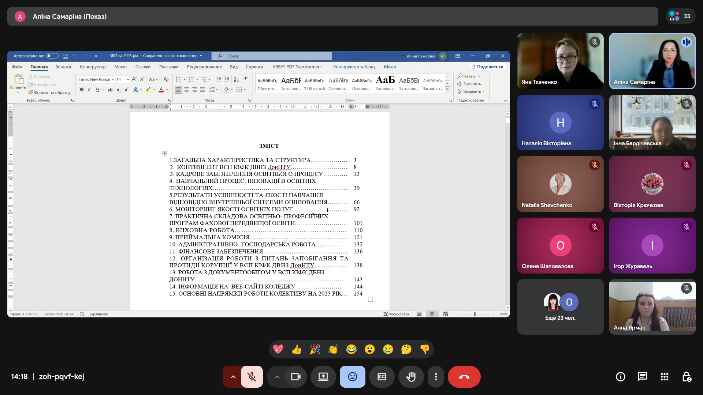
Task: Switch to print layout view icon
Action: pyautogui.click(x=432, y=314)
